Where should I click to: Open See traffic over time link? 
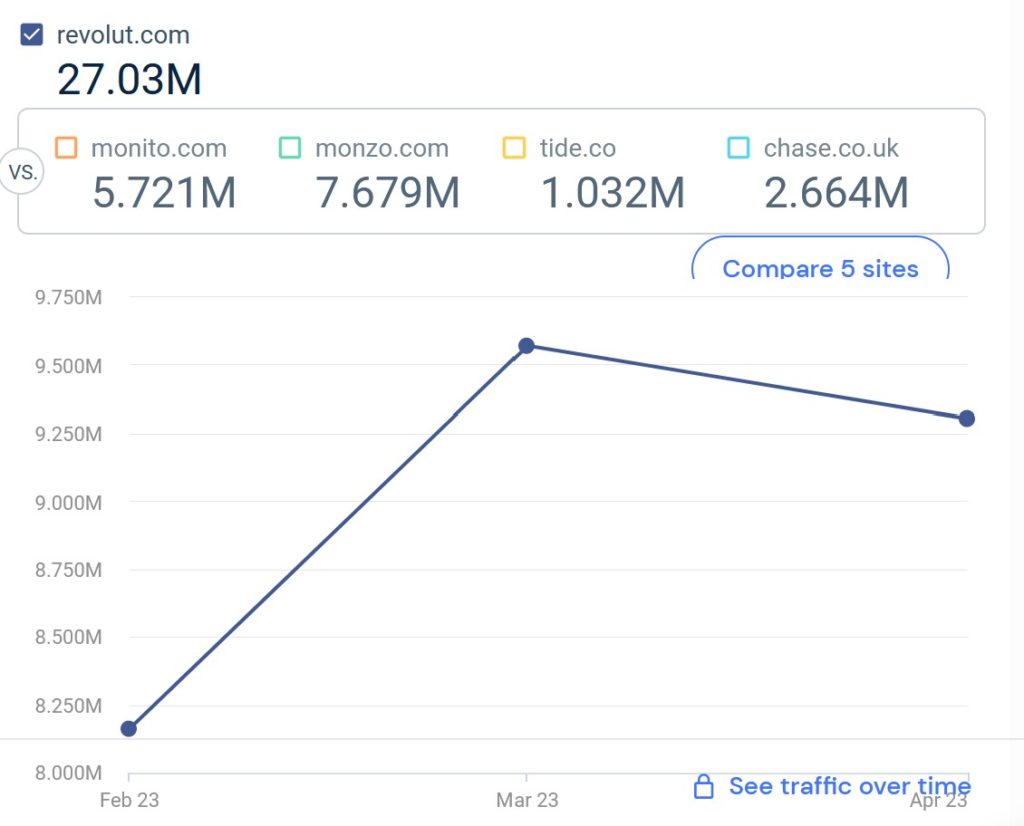tap(850, 786)
